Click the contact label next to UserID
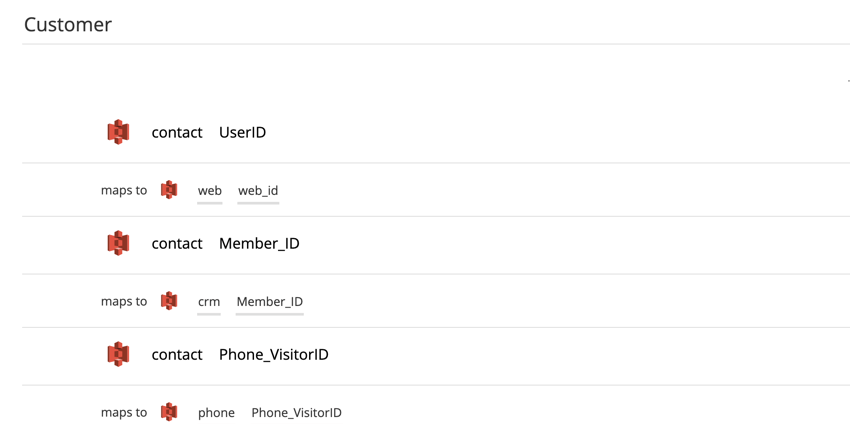 pyautogui.click(x=177, y=132)
